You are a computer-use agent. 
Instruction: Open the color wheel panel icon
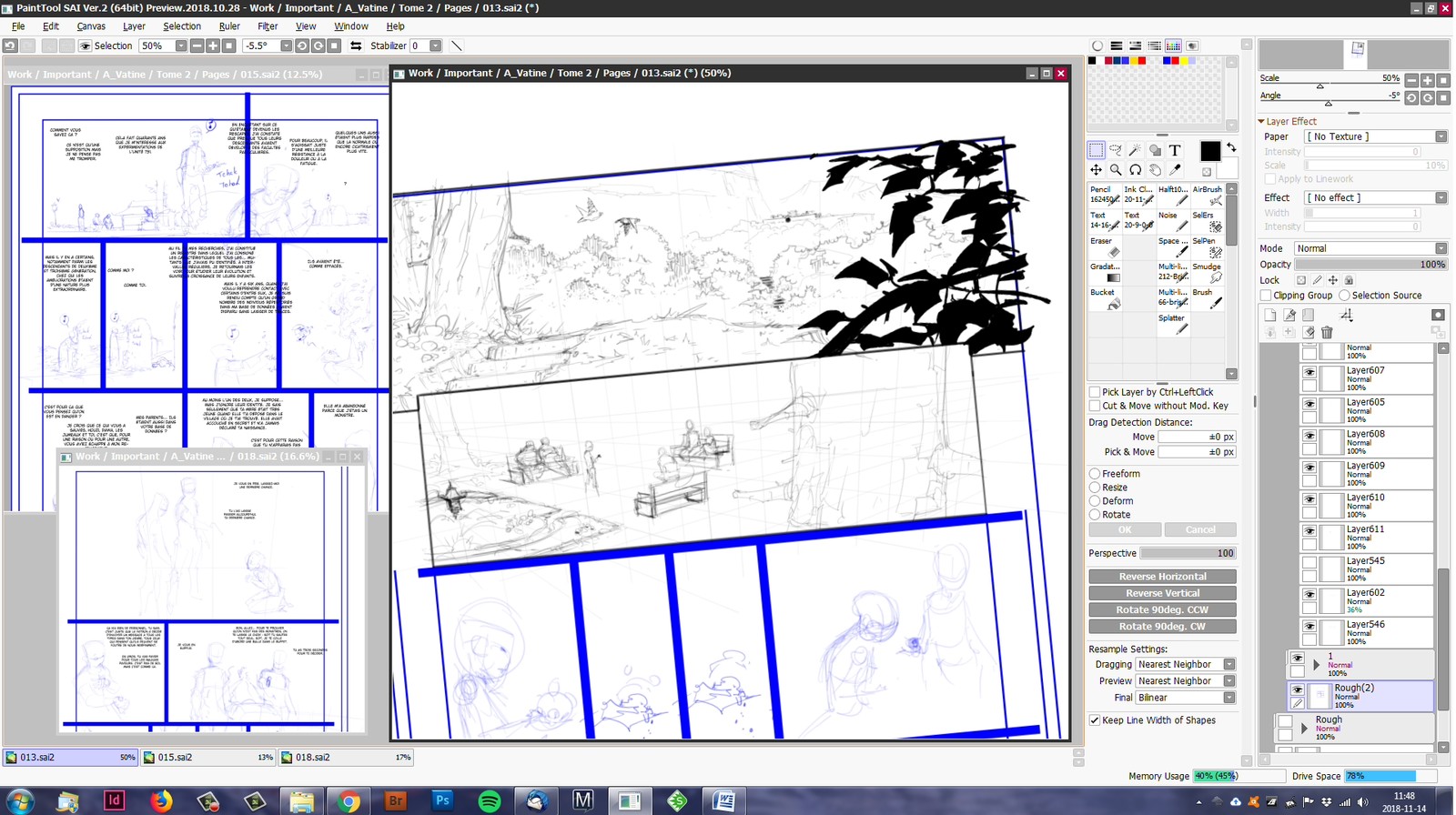click(1097, 45)
